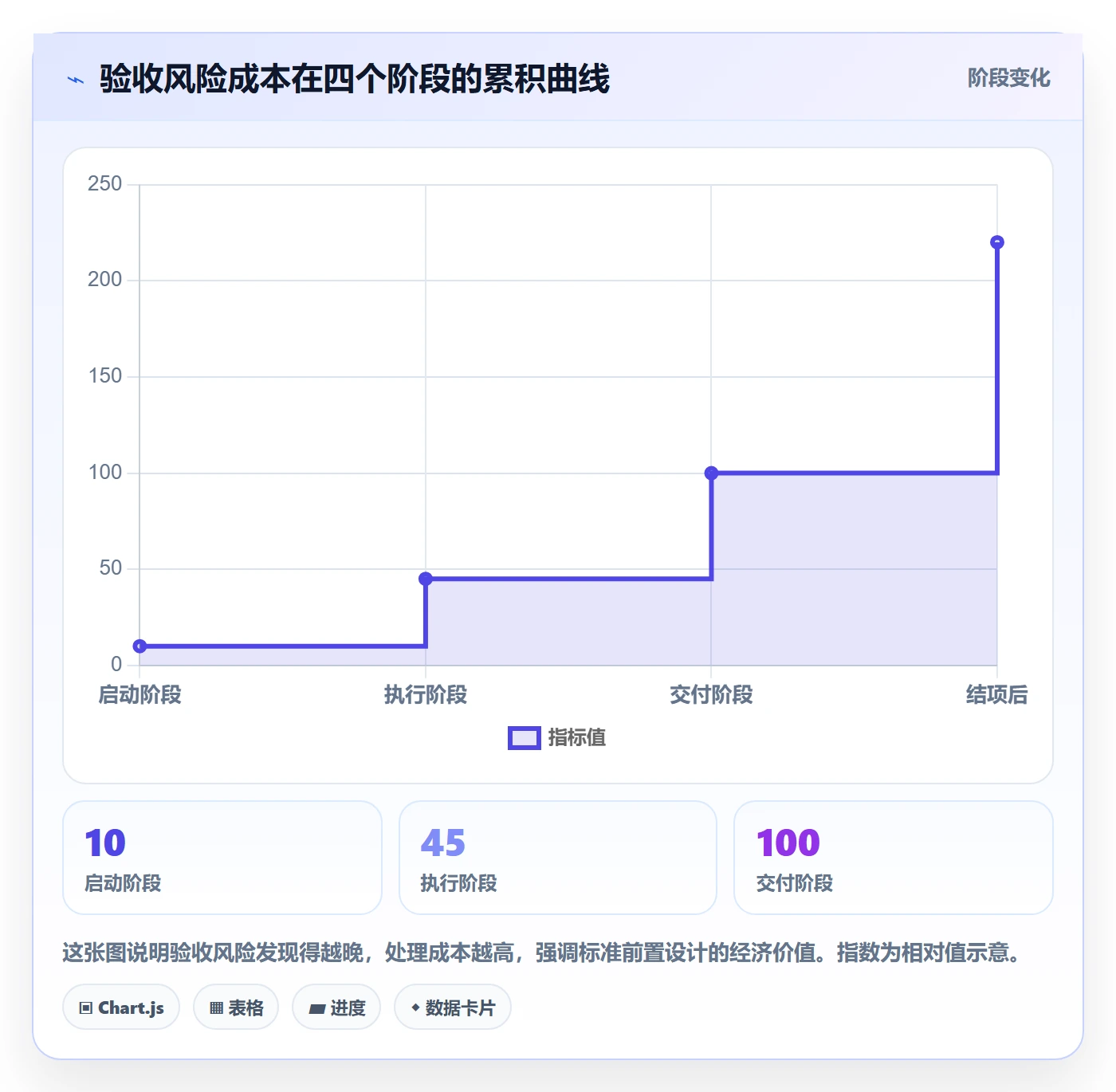Click the lightning icon beside the chart title
Screen dimensions: 1116x1092
pos(76,80)
